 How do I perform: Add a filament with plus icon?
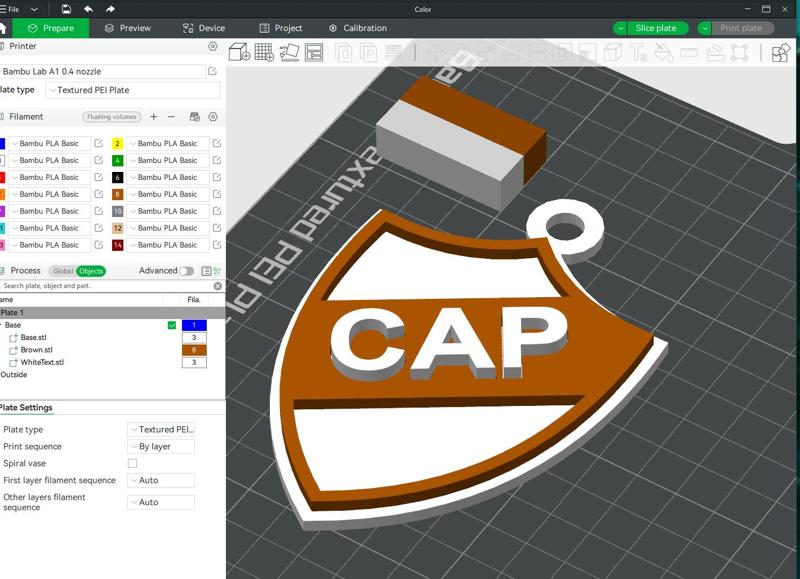pos(154,117)
